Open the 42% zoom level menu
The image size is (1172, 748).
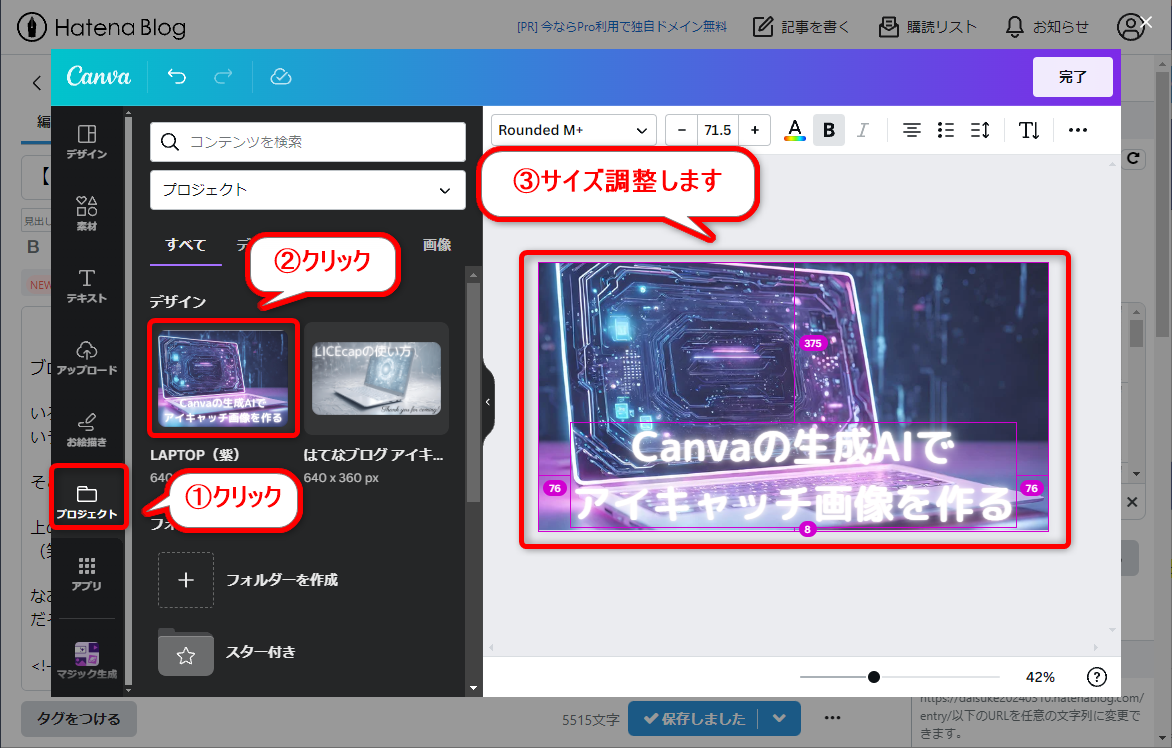[1040, 677]
